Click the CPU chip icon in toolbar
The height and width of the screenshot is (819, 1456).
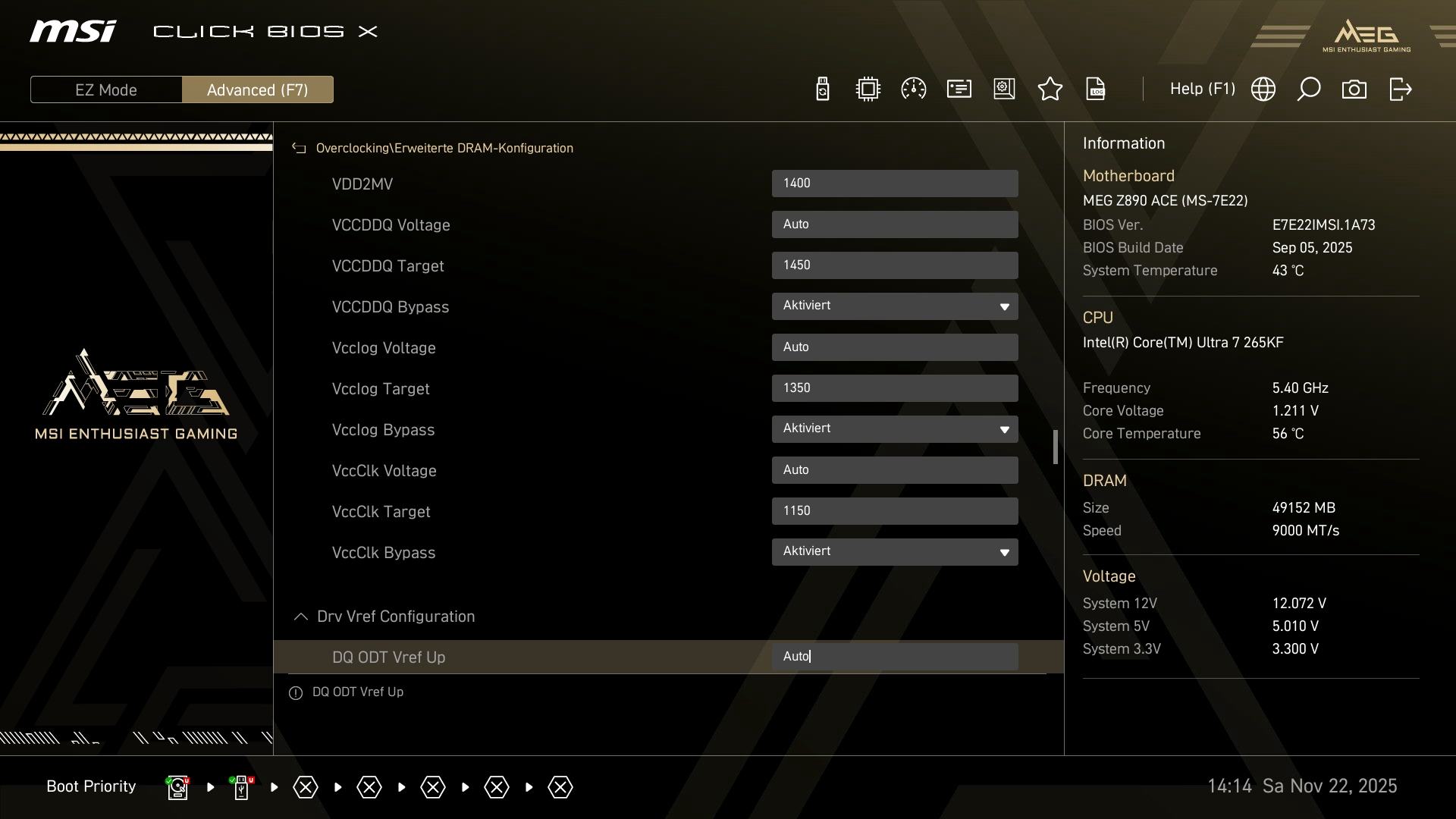click(868, 89)
